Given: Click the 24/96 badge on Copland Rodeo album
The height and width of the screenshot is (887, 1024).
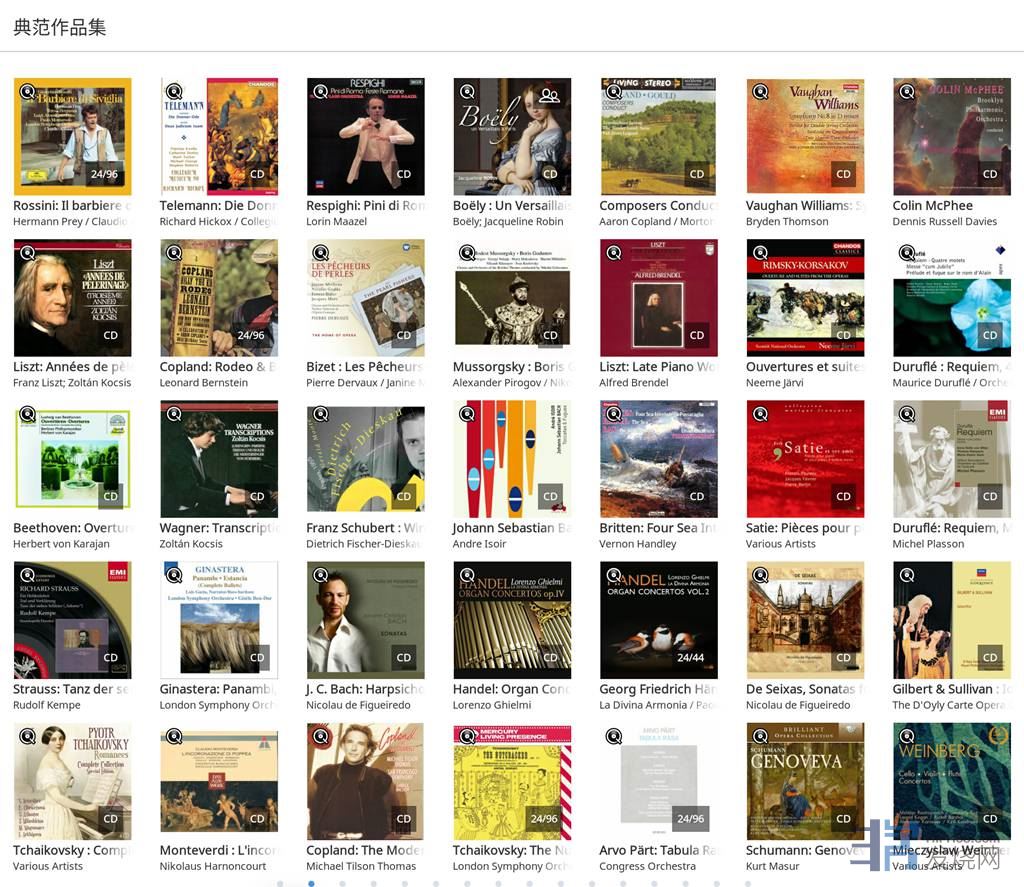Looking at the screenshot, I should click(x=251, y=335).
